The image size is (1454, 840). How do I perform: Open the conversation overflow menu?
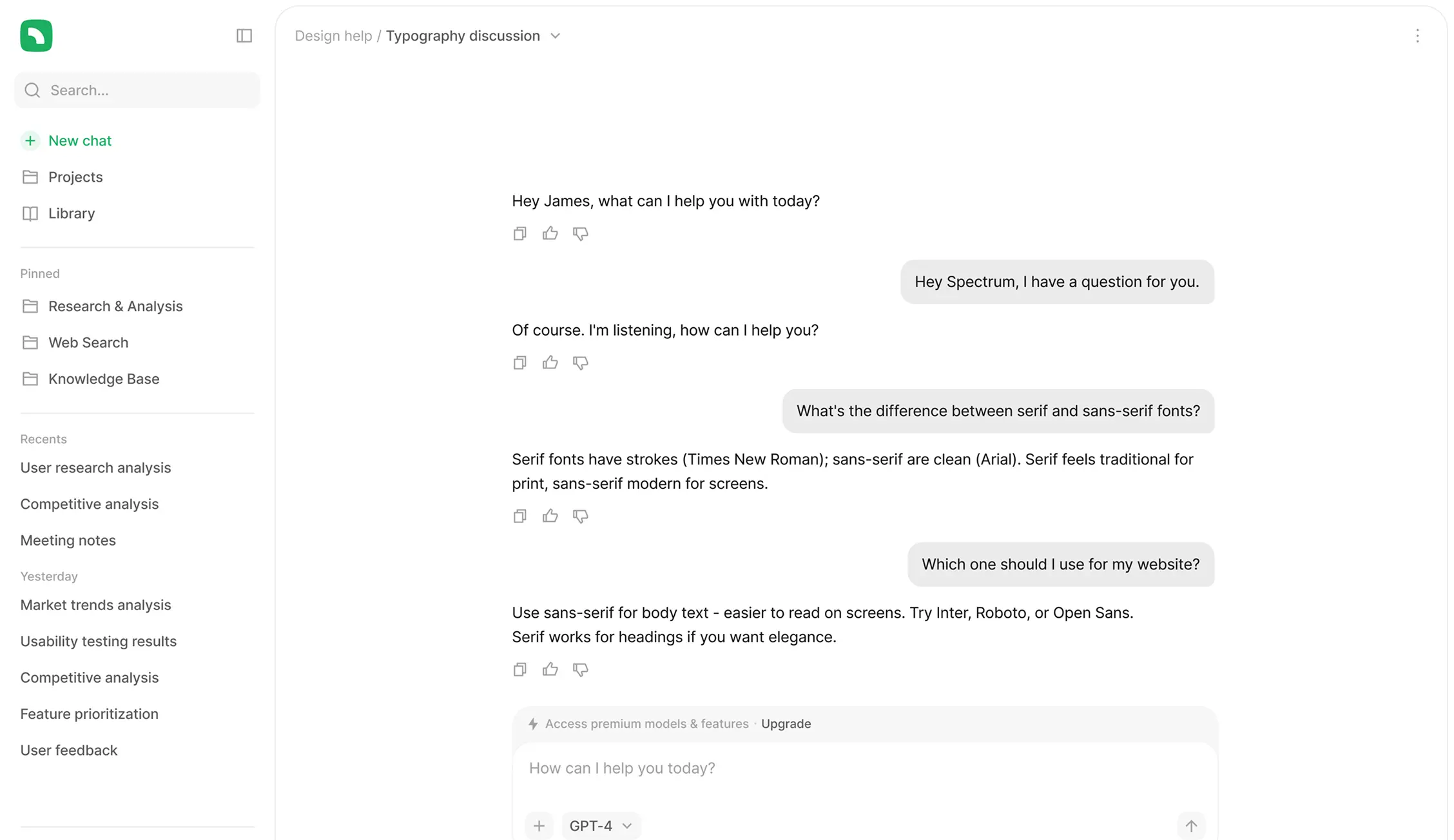click(x=1418, y=36)
